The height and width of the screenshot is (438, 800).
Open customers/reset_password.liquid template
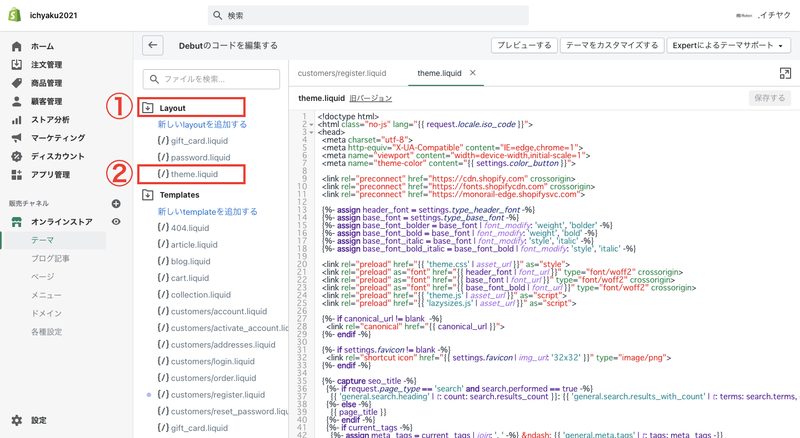click(230, 411)
